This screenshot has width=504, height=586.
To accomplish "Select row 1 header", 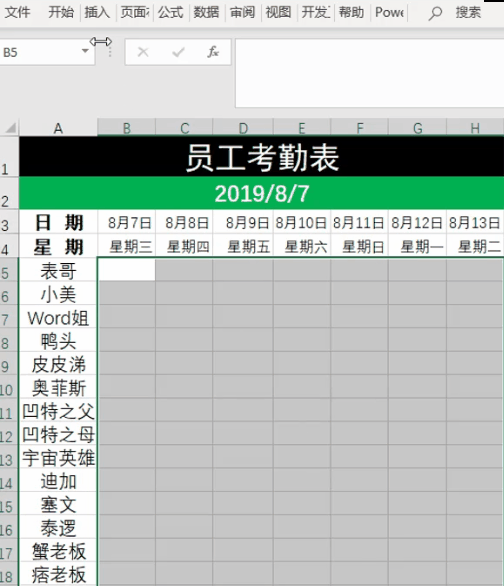I will click(9, 156).
